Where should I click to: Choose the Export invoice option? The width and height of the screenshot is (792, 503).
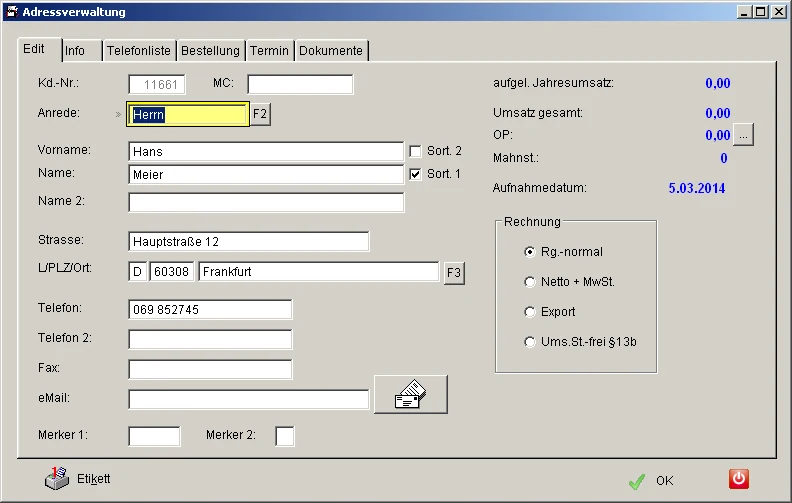529,312
